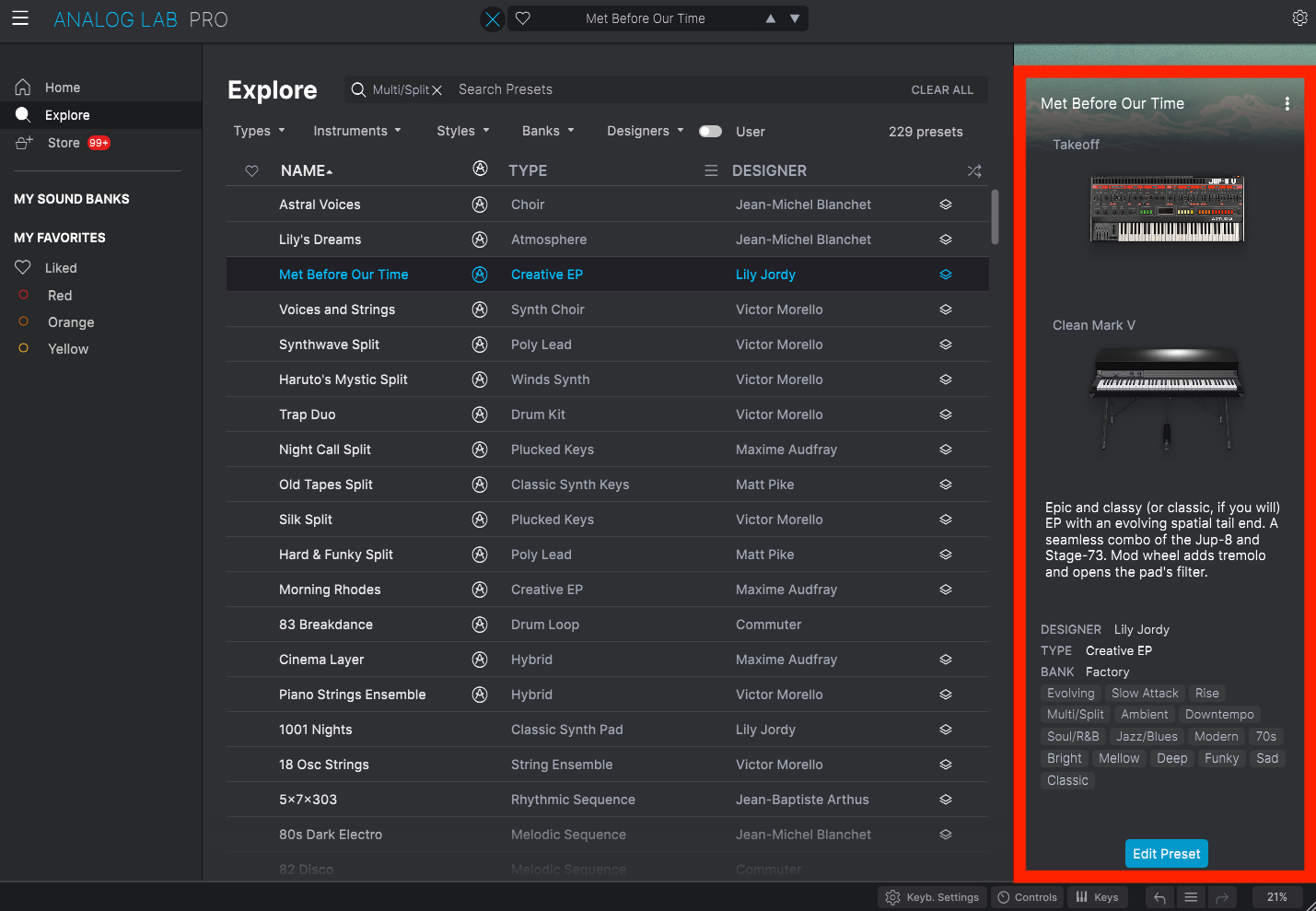Open the history list icon

[x=1191, y=897]
